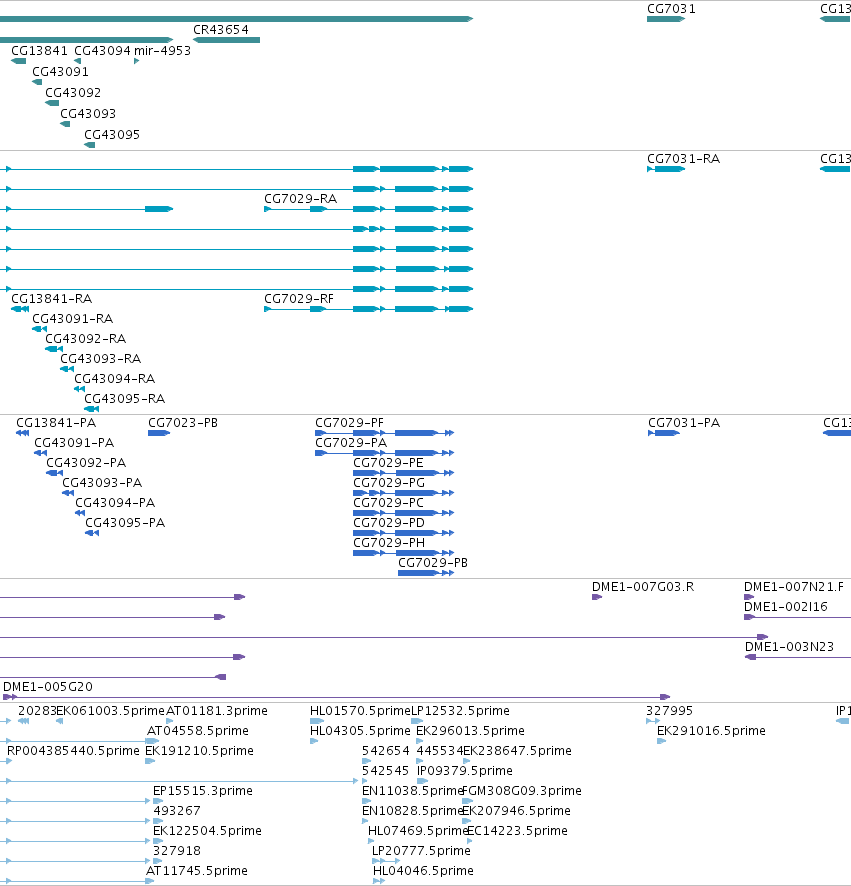Select the EP15515.3prime EST label

[x=203, y=791]
